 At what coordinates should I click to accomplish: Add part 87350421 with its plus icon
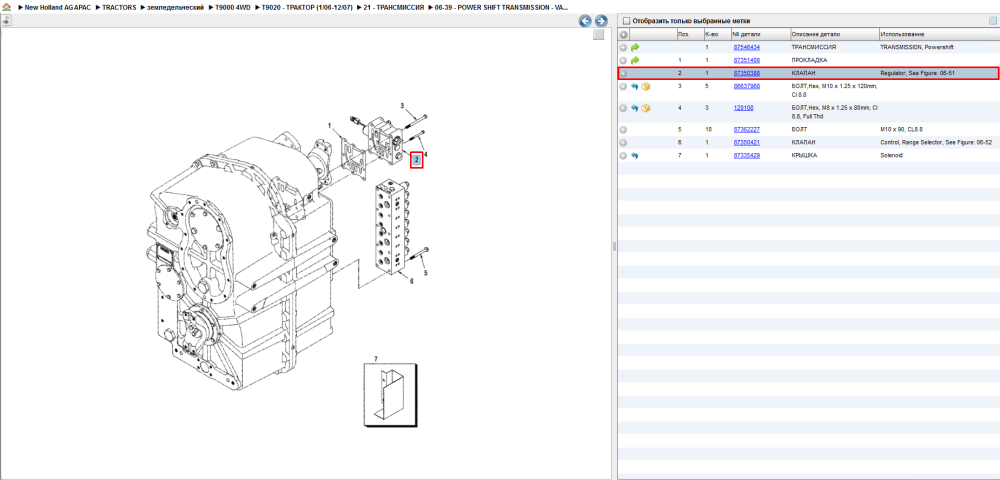pos(623,142)
